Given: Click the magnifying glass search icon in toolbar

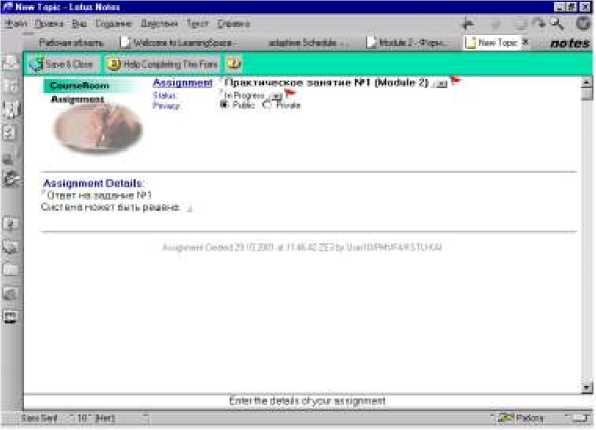Looking at the screenshot, I should click(x=557, y=24).
